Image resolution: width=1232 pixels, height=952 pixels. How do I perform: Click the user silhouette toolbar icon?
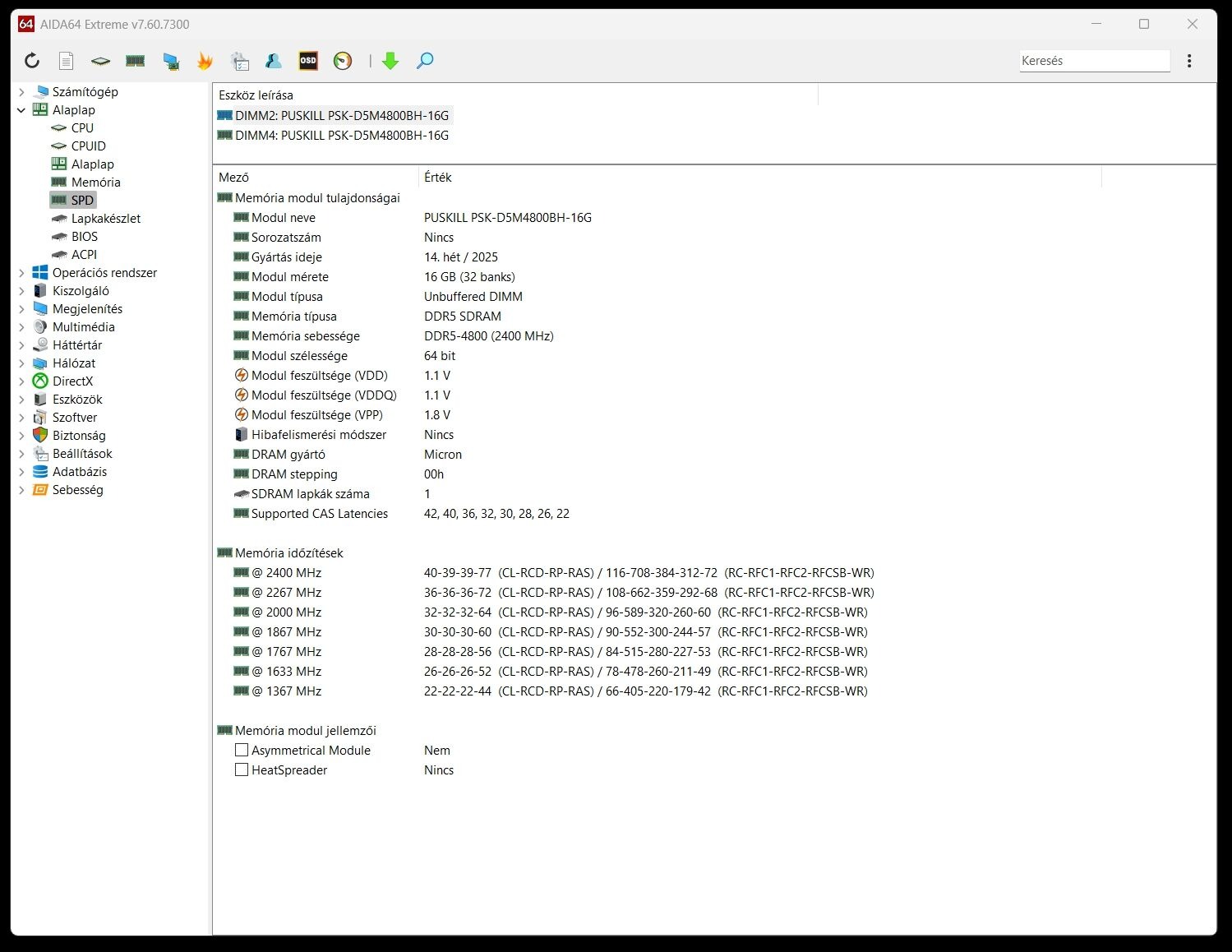coord(274,60)
